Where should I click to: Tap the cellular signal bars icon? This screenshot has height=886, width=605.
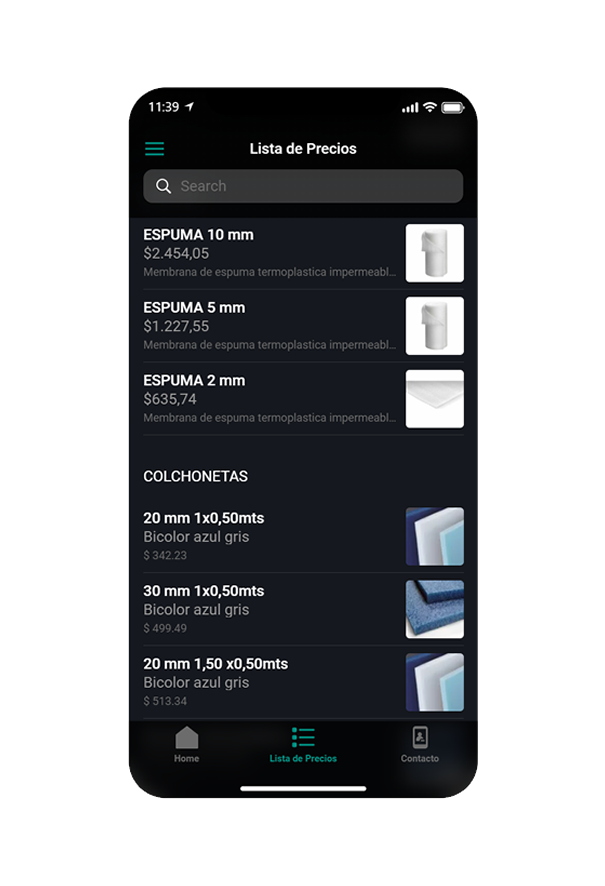410,107
